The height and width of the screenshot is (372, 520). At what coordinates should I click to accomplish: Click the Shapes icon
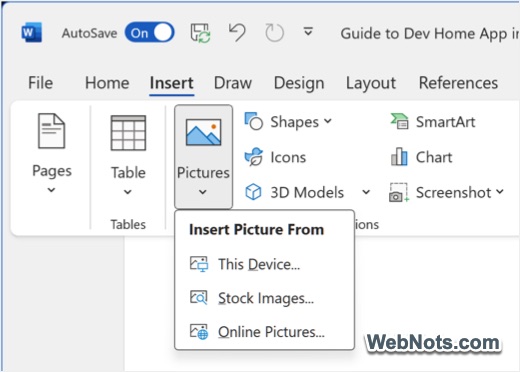(x=254, y=121)
